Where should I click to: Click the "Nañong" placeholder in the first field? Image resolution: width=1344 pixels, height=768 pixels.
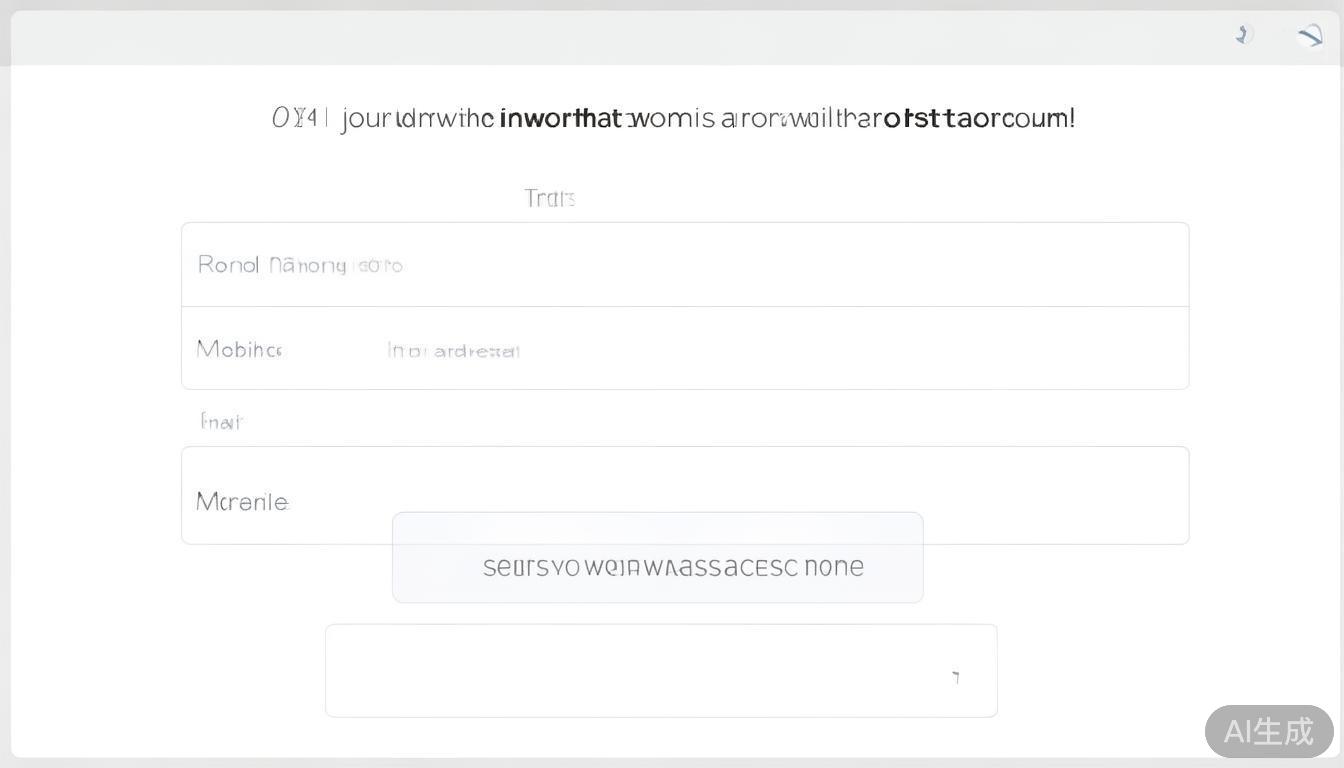pos(308,266)
